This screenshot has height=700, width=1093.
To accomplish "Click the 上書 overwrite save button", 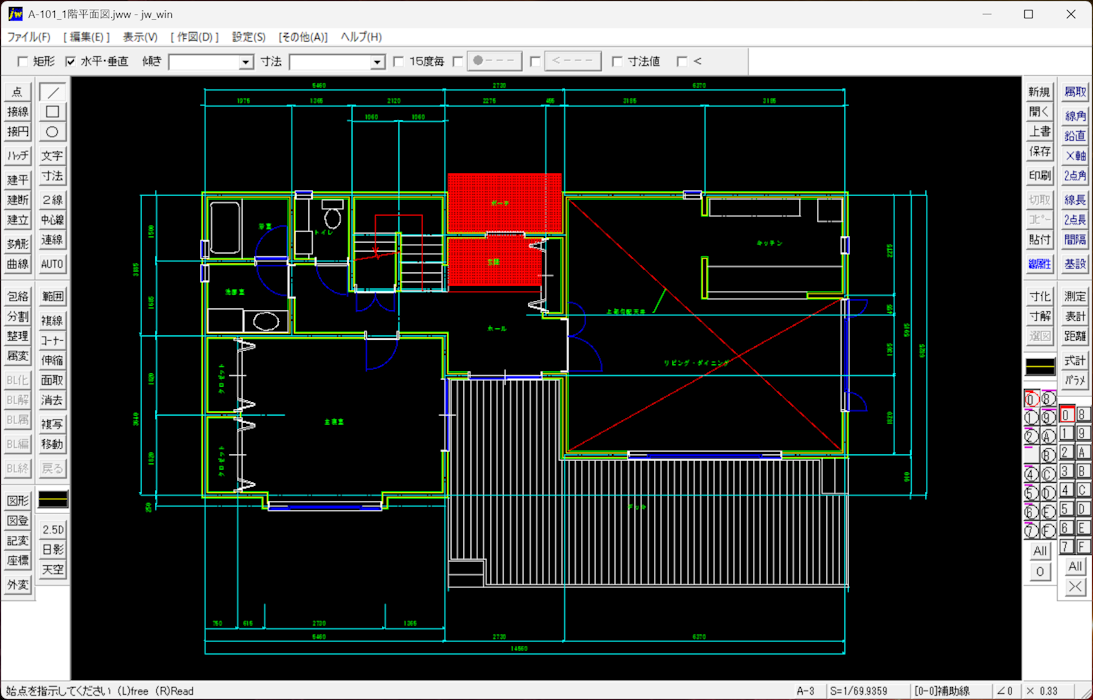I will [1039, 132].
